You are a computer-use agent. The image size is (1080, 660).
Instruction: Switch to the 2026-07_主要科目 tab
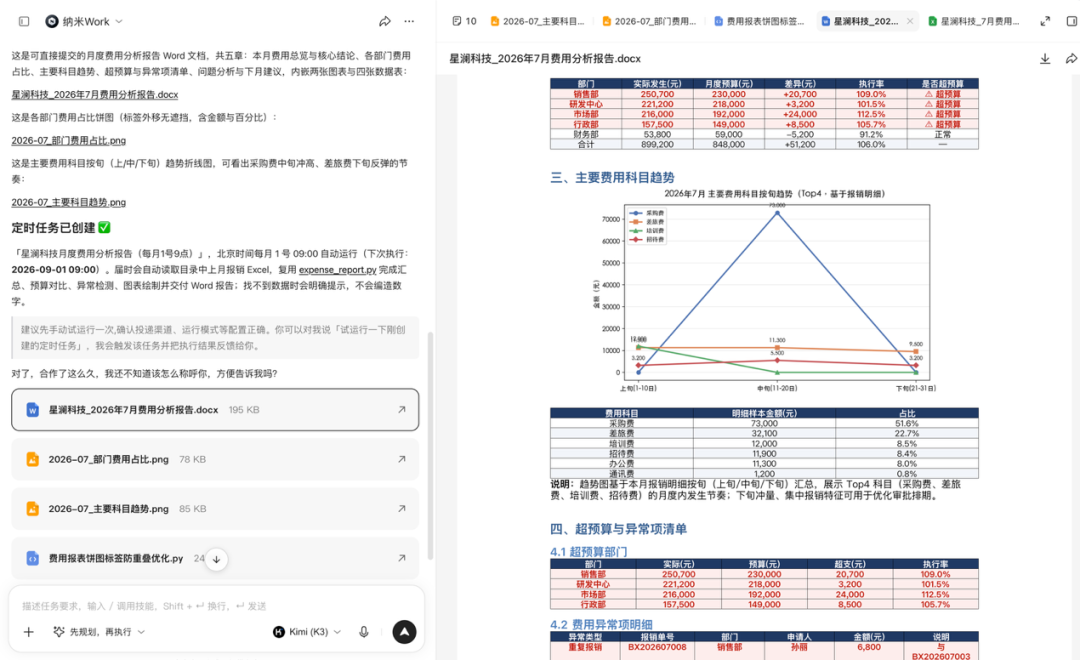point(537,21)
